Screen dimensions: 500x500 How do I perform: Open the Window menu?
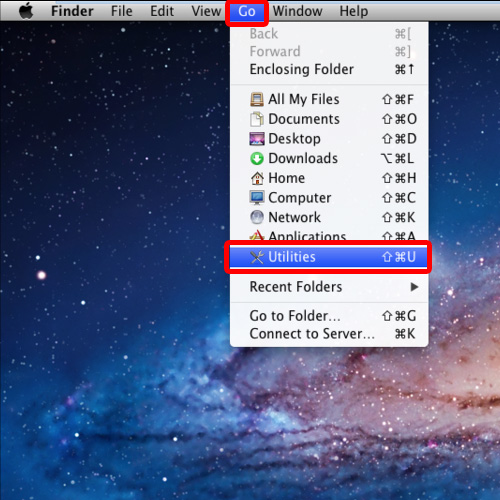[297, 11]
